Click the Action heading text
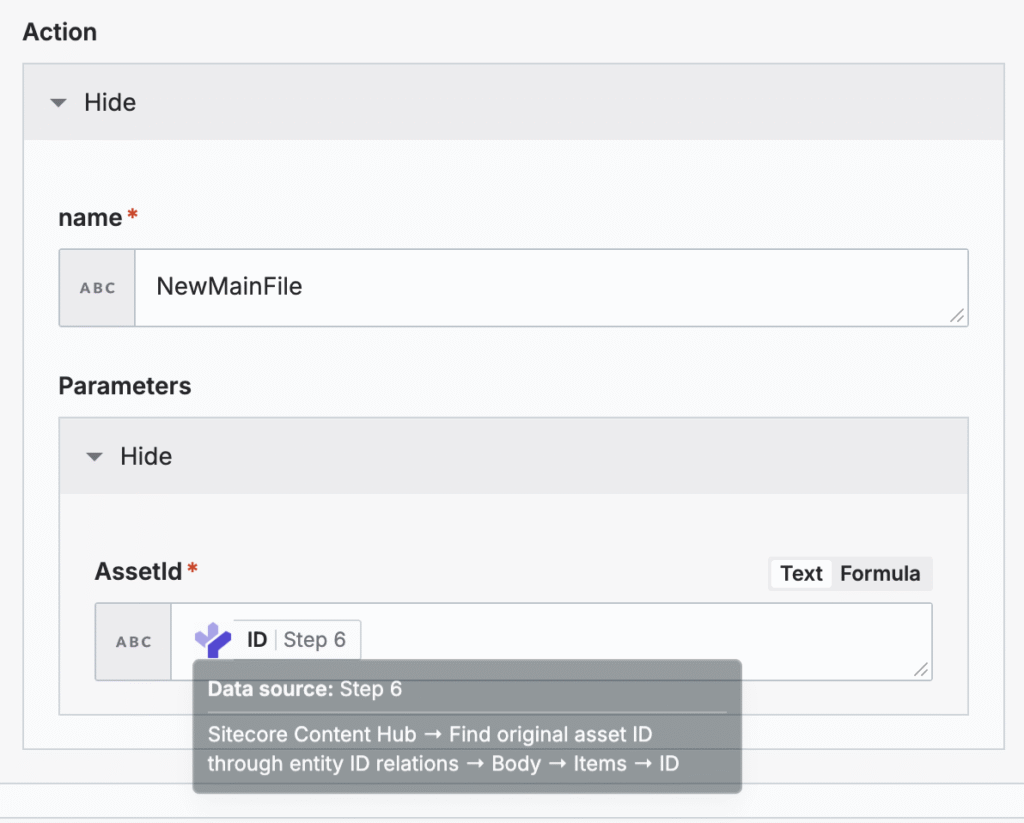The height and width of the screenshot is (823, 1024). coord(59,32)
